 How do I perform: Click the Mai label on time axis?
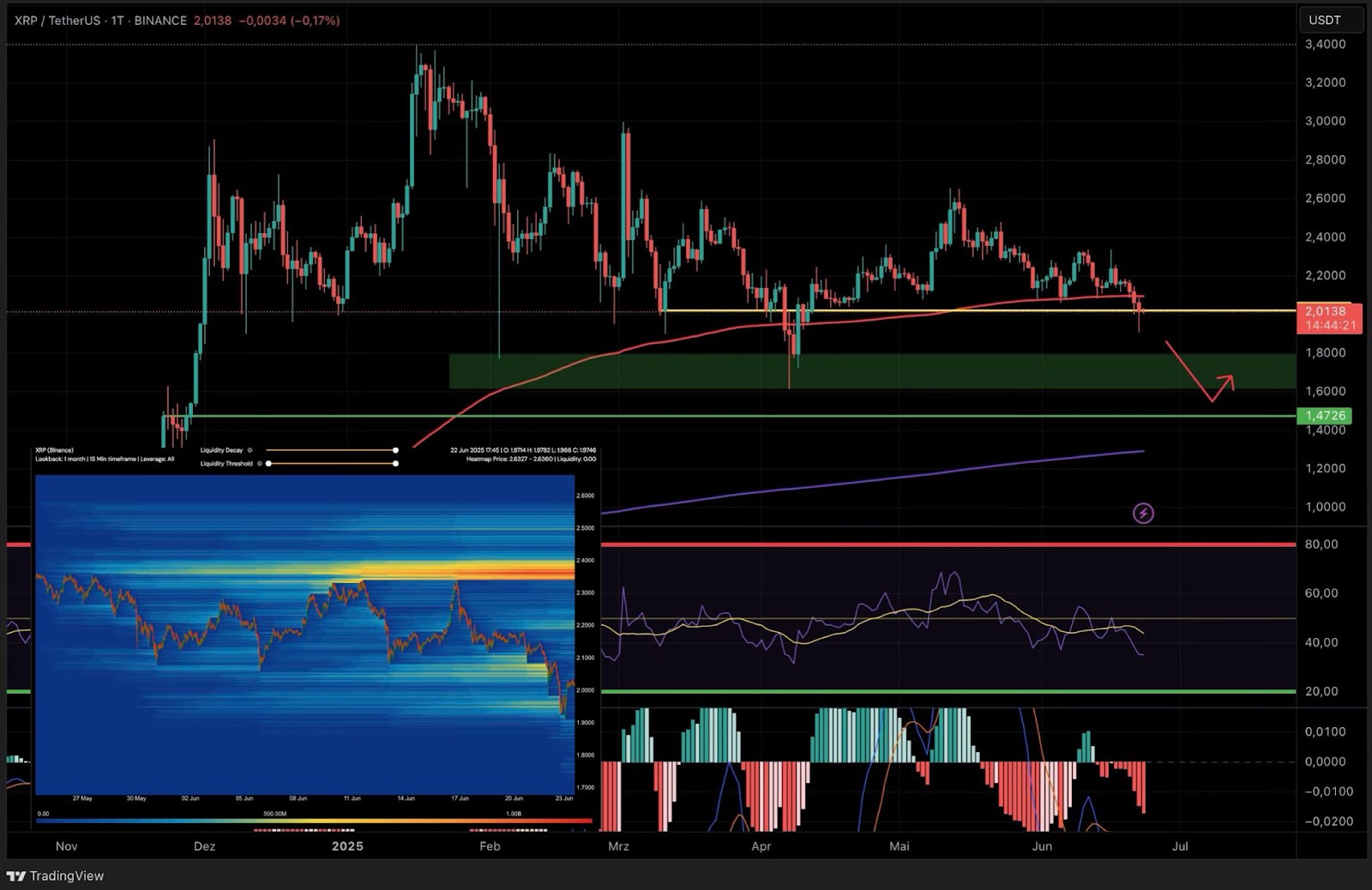pyautogui.click(x=899, y=846)
